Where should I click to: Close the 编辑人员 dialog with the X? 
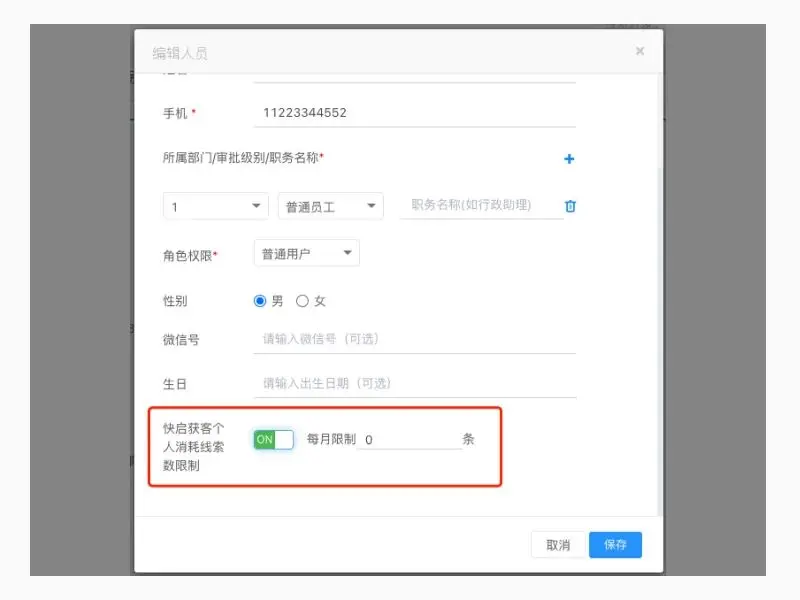click(x=639, y=51)
